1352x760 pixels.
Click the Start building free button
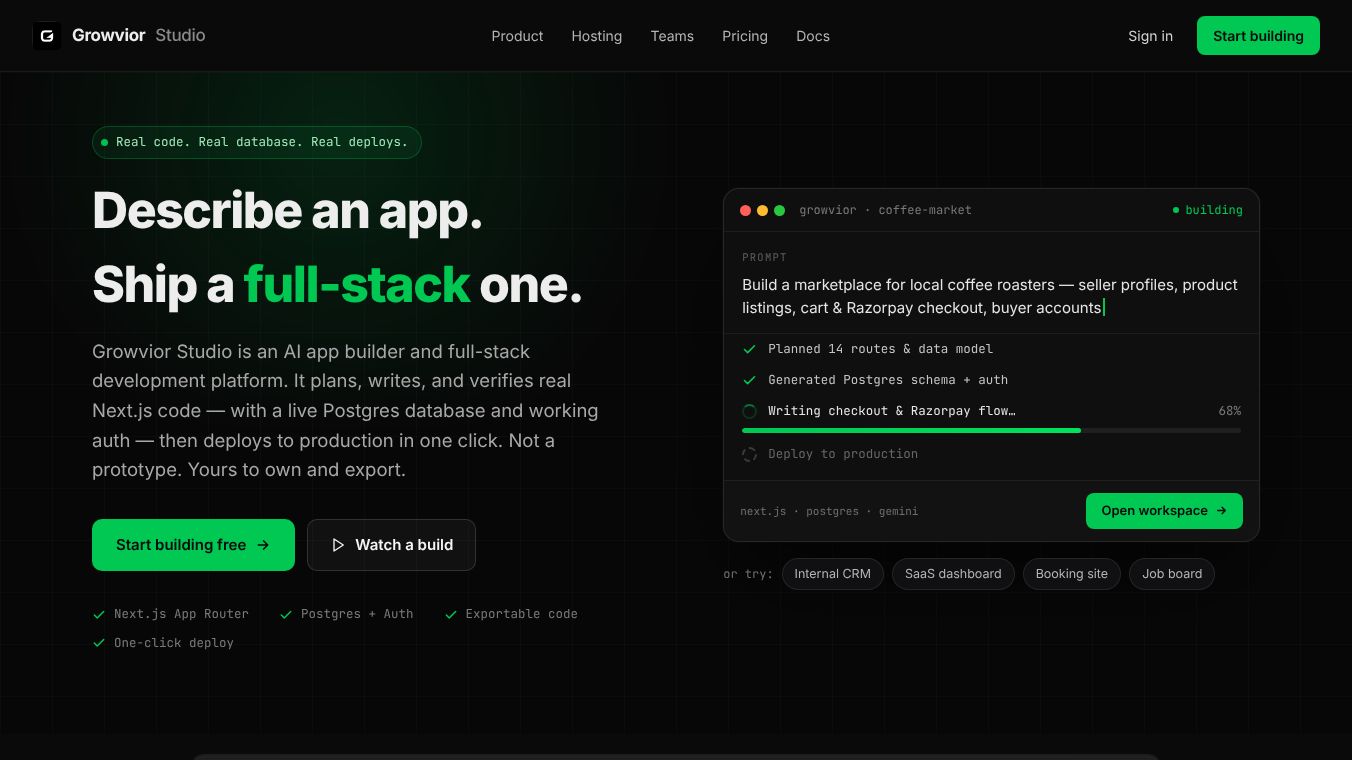[x=193, y=545]
